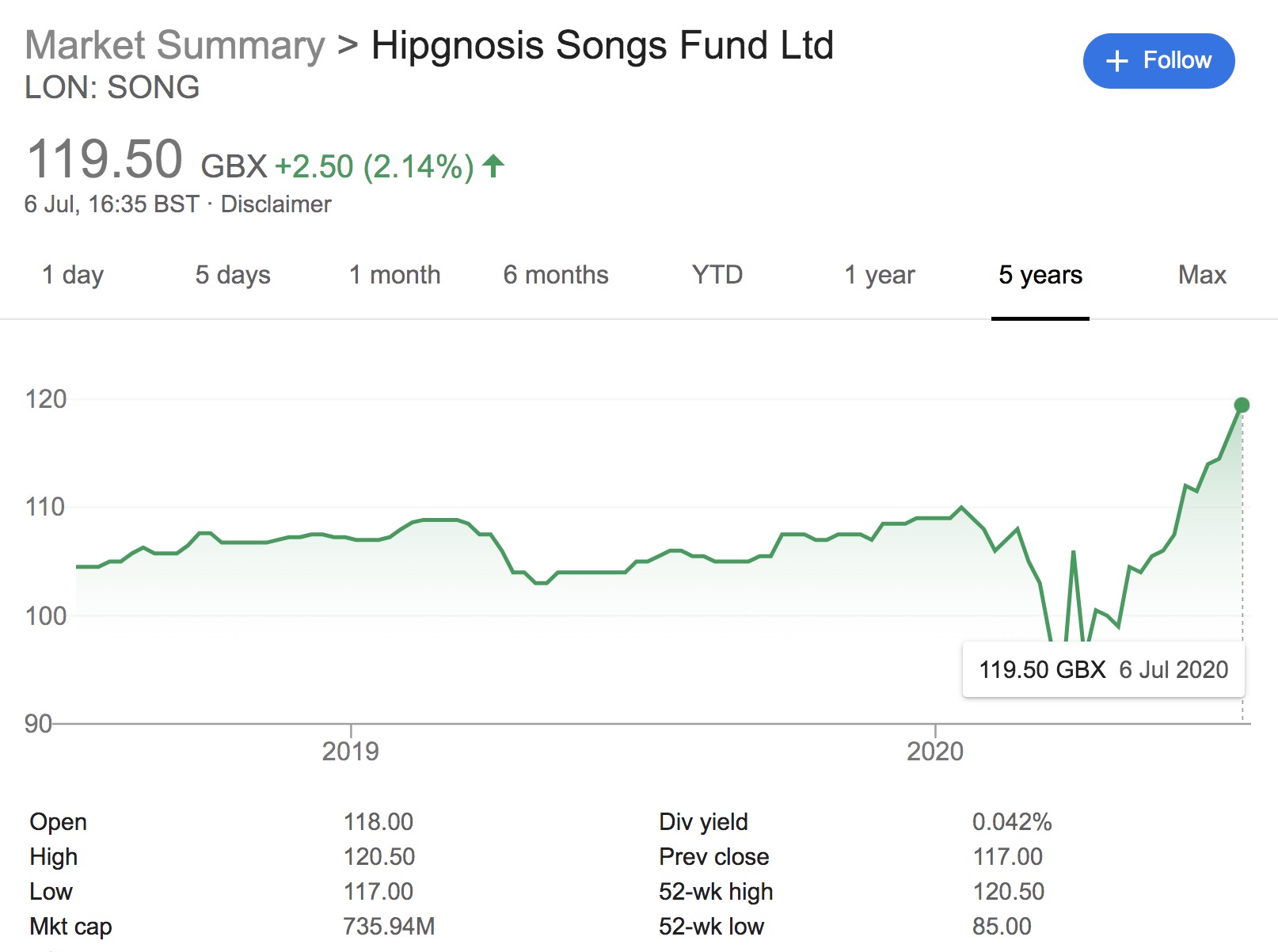Open the Disclaimer link
Viewport: 1278px width, 952px height.
tap(276, 204)
